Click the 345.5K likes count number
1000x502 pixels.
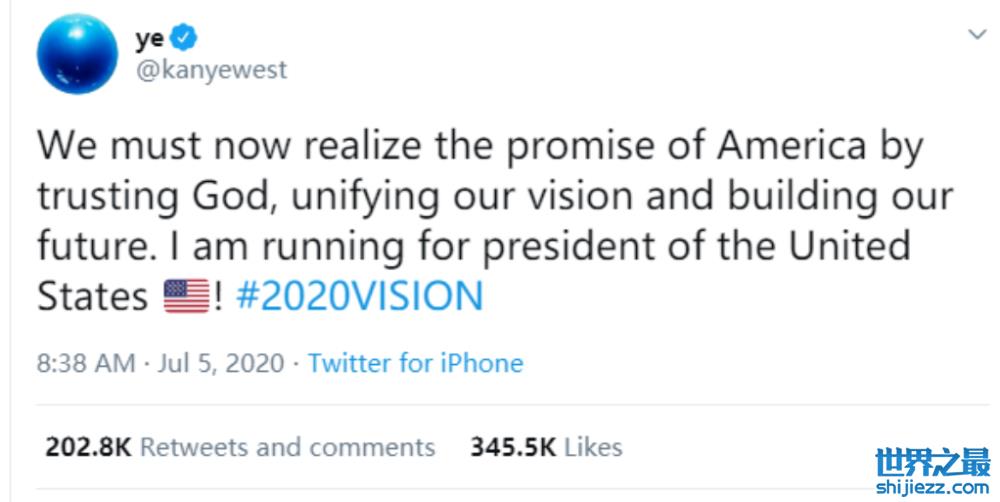click(x=514, y=446)
